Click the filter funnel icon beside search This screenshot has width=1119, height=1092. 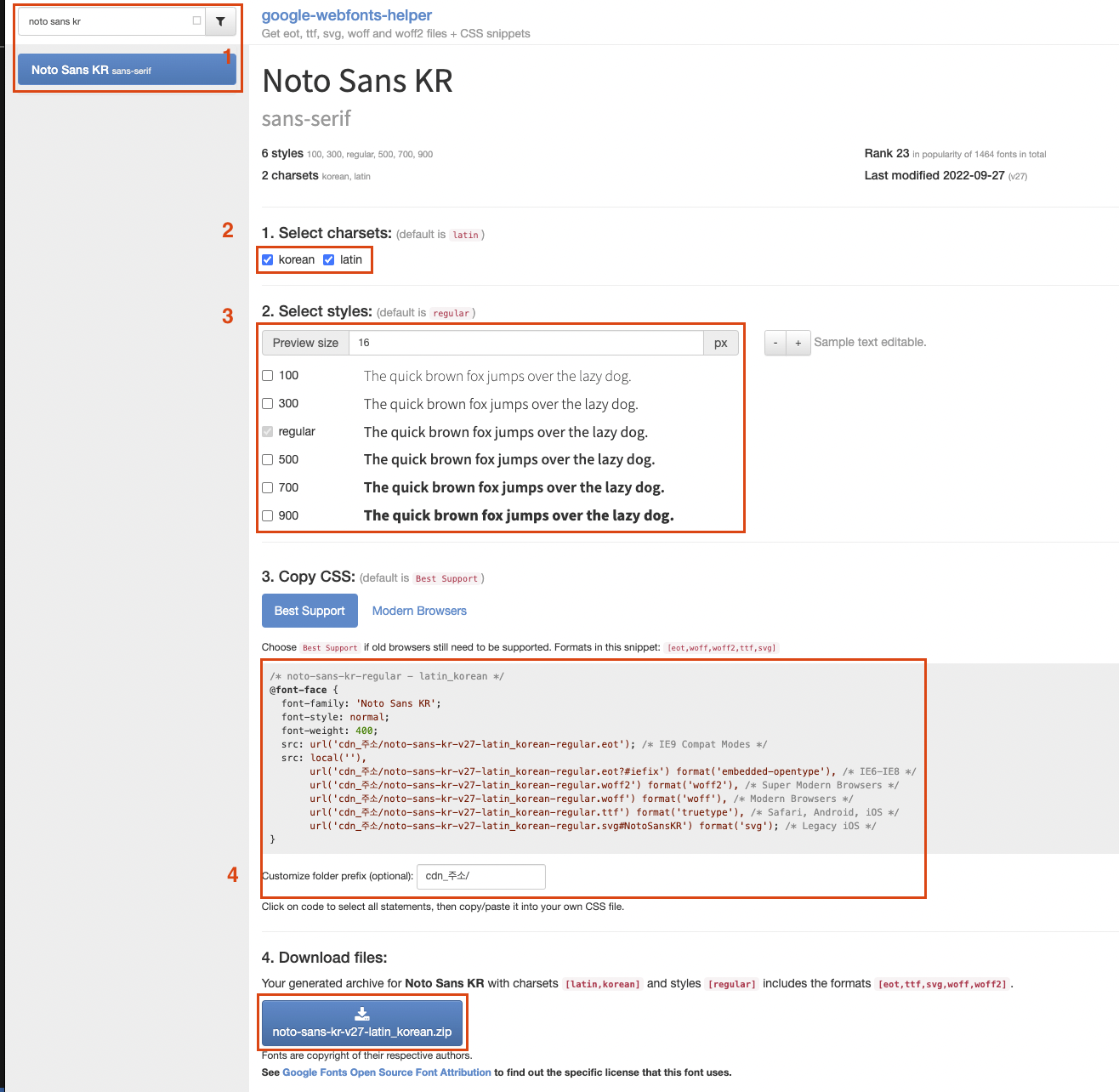[220, 21]
